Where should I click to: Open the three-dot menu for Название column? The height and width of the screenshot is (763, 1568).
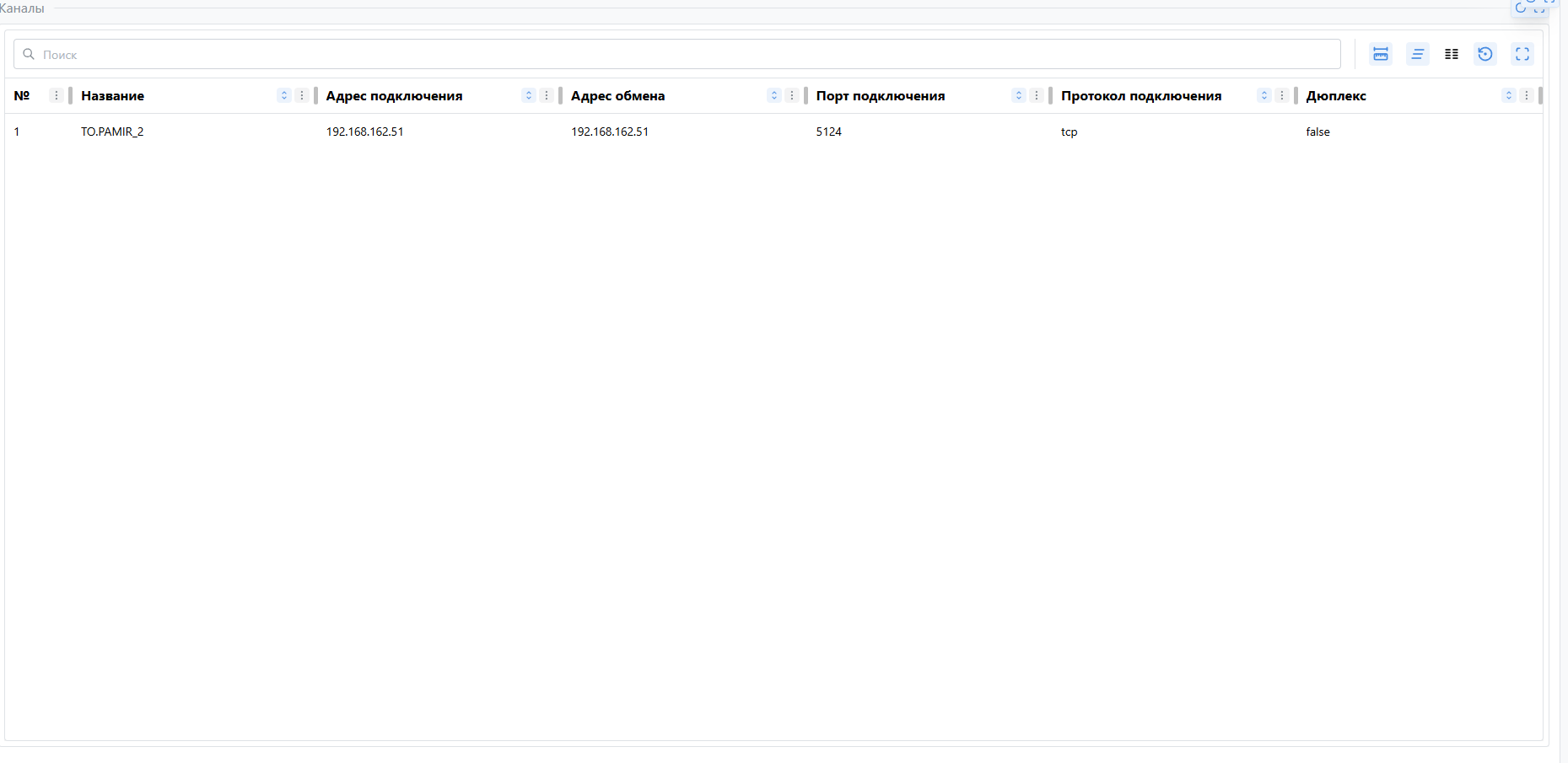click(302, 95)
